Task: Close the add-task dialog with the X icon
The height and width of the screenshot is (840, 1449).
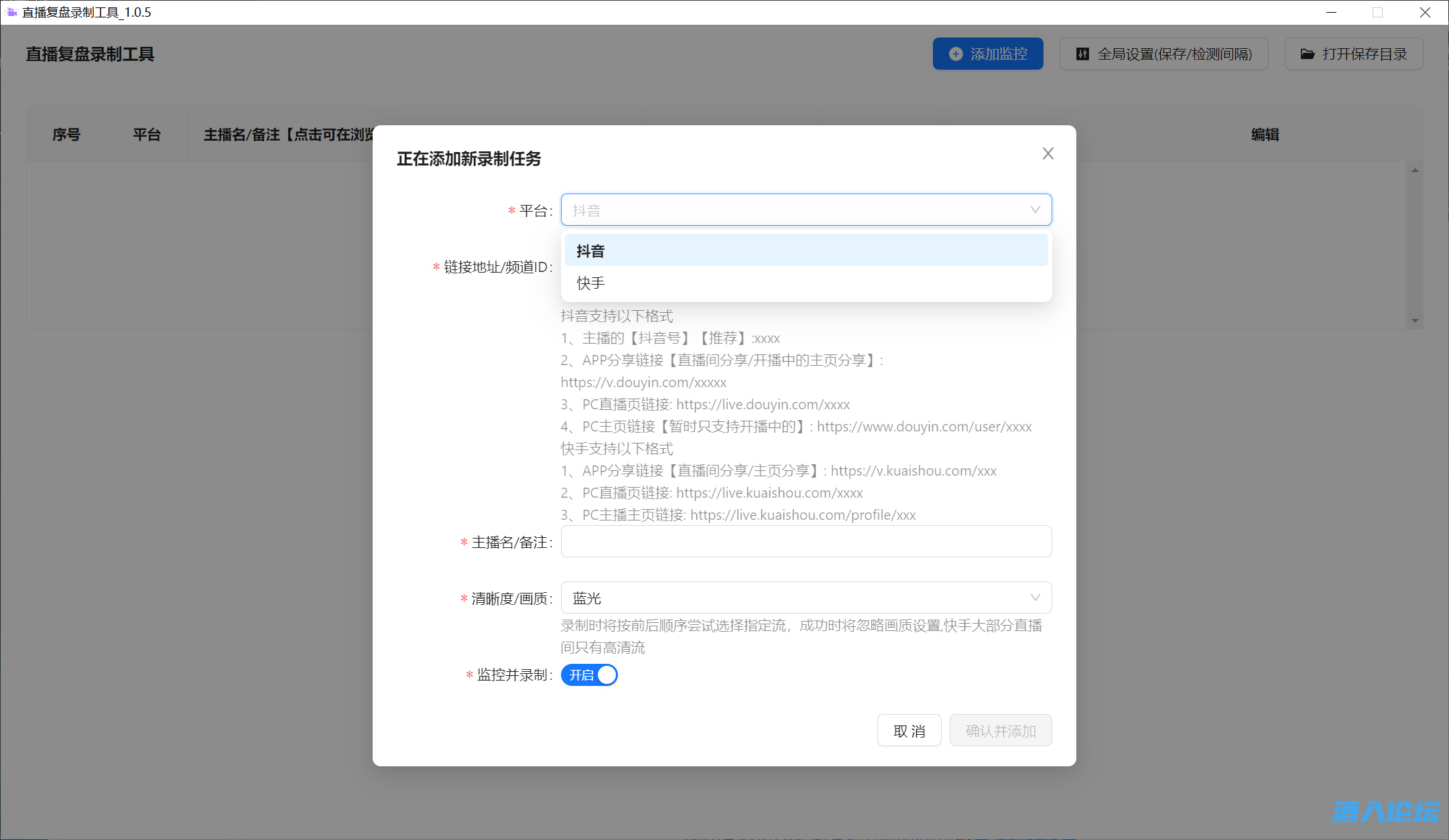Action: [1048, 153]
